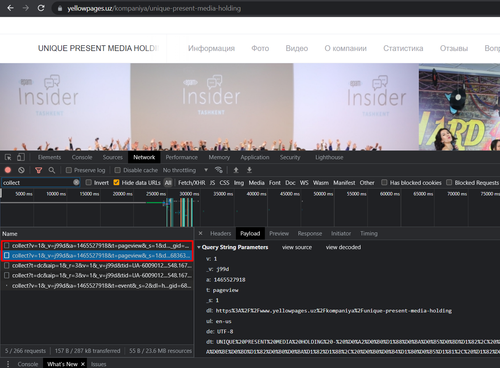Open the network search magnifier icon
The width and height of the screenshot is (500, 368).
click(x=52, y=170)
